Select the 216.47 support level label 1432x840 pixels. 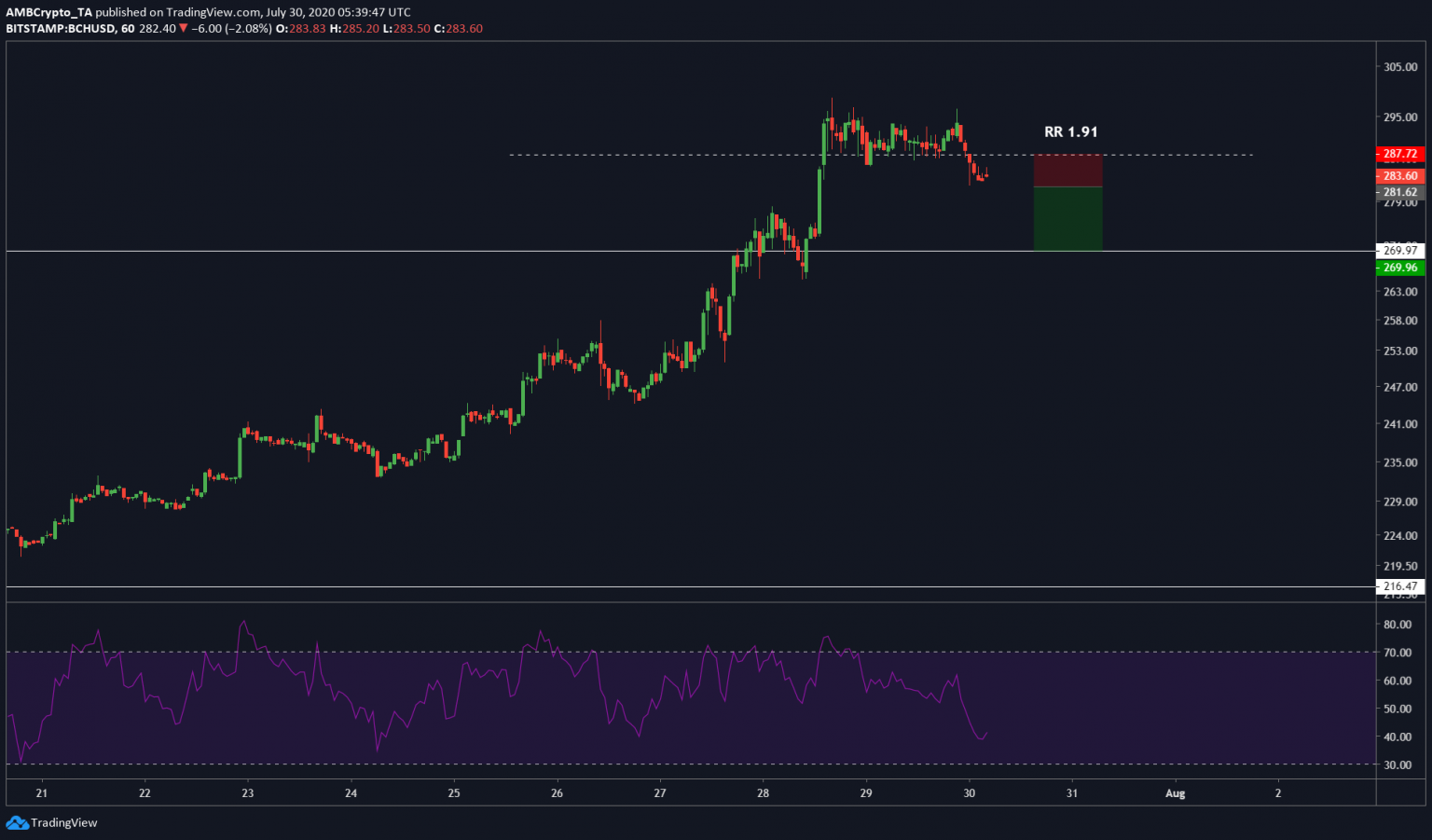coord(1399,586)
